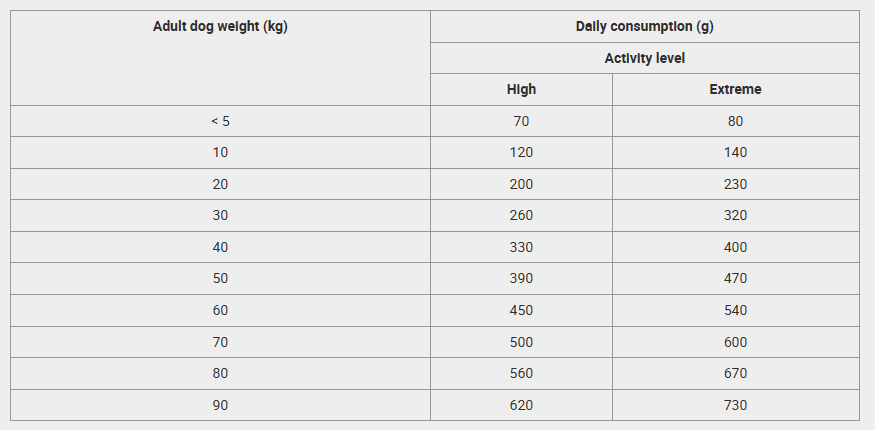The width and height of the screenshot is (875, 430).
Task: Select the 560 High consumption value
Action: click(x=521, y=373)
